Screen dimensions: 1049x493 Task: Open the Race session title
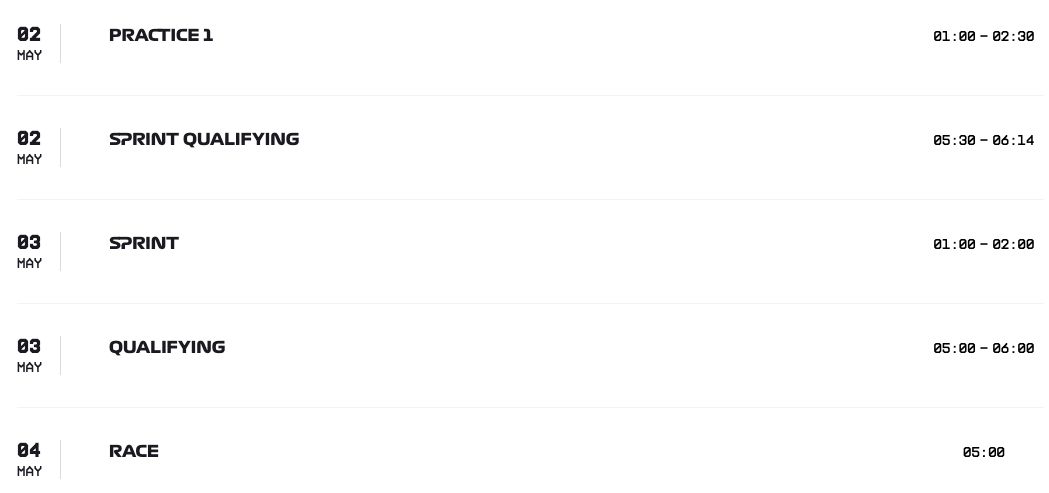(x=134, y=451)
